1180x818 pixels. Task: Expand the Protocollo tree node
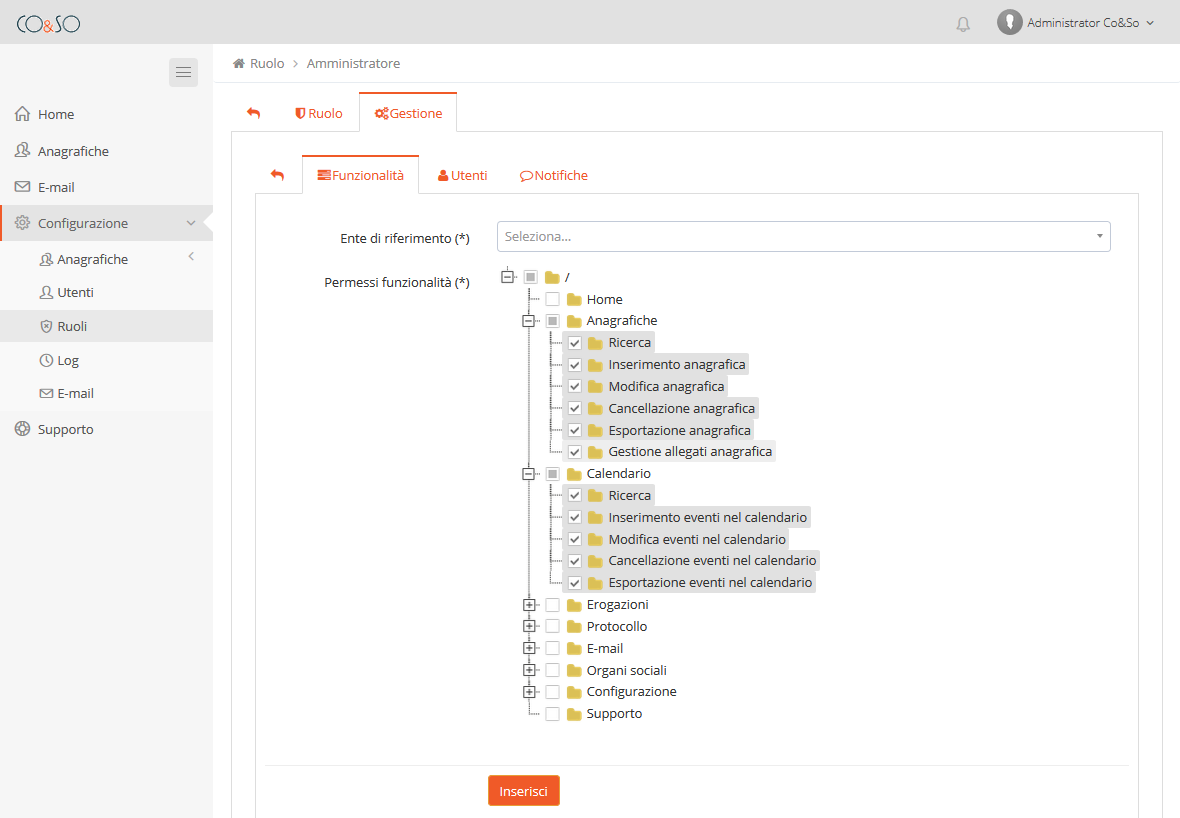pos(529,626)
